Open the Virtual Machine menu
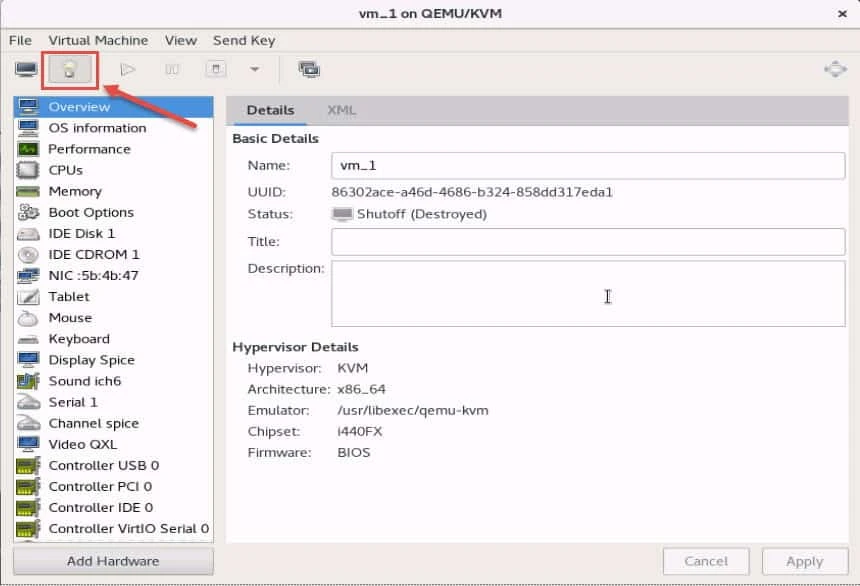 pyautogui.click(x=98, y=40)
